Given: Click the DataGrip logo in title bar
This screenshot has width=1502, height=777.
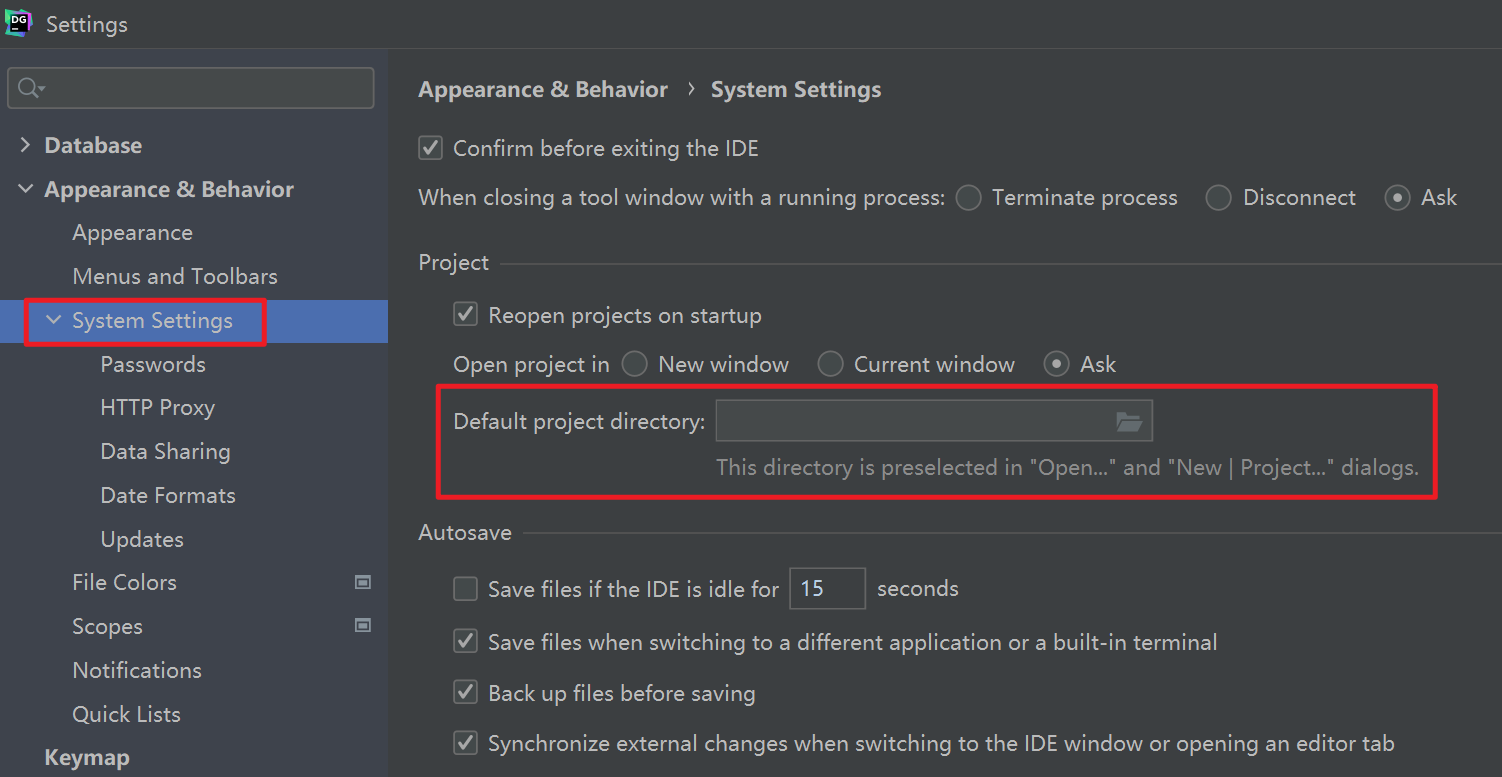Looking at the screenshot, I should coord(18,23).
